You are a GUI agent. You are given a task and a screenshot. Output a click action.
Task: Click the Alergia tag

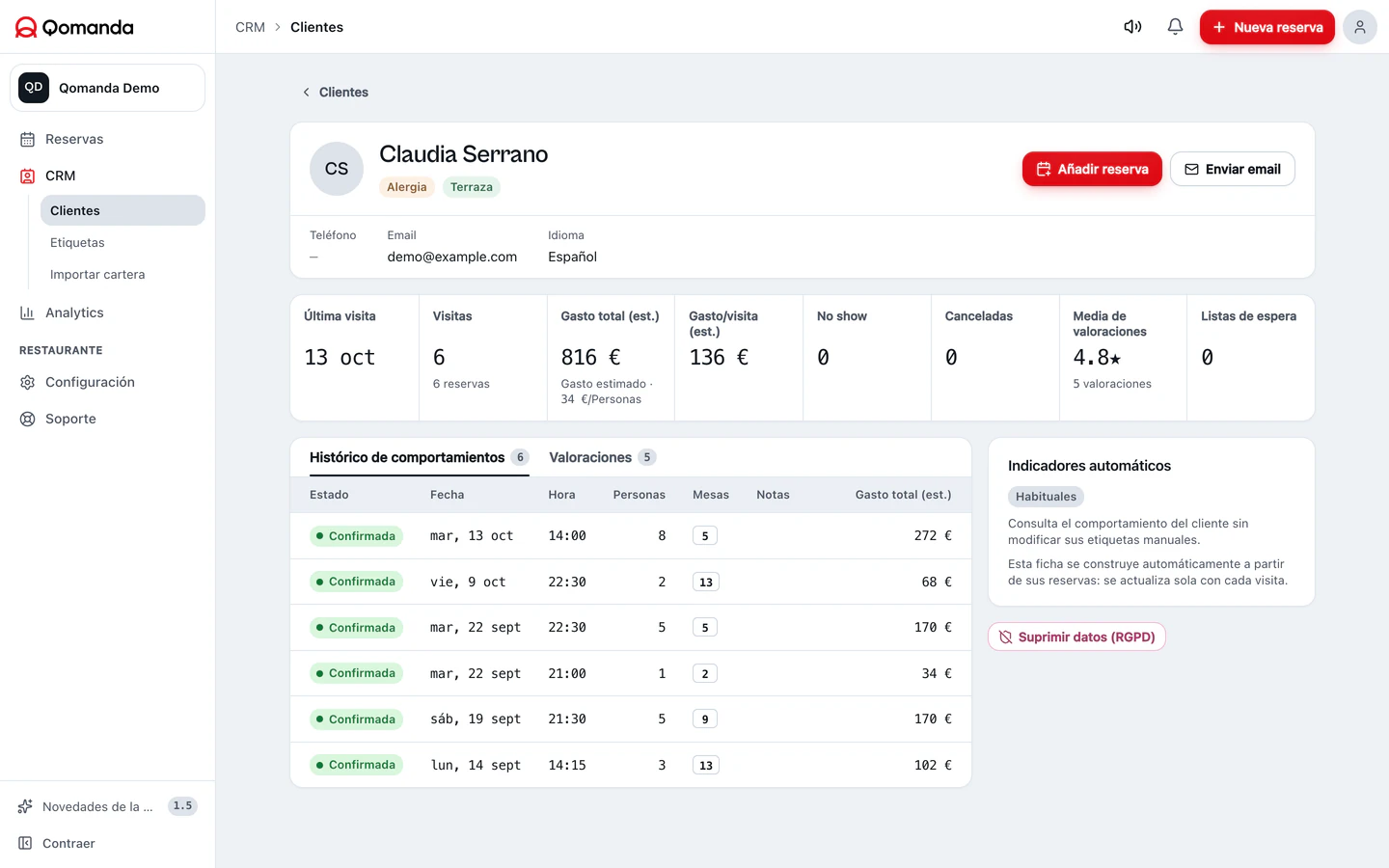[407, 187]
